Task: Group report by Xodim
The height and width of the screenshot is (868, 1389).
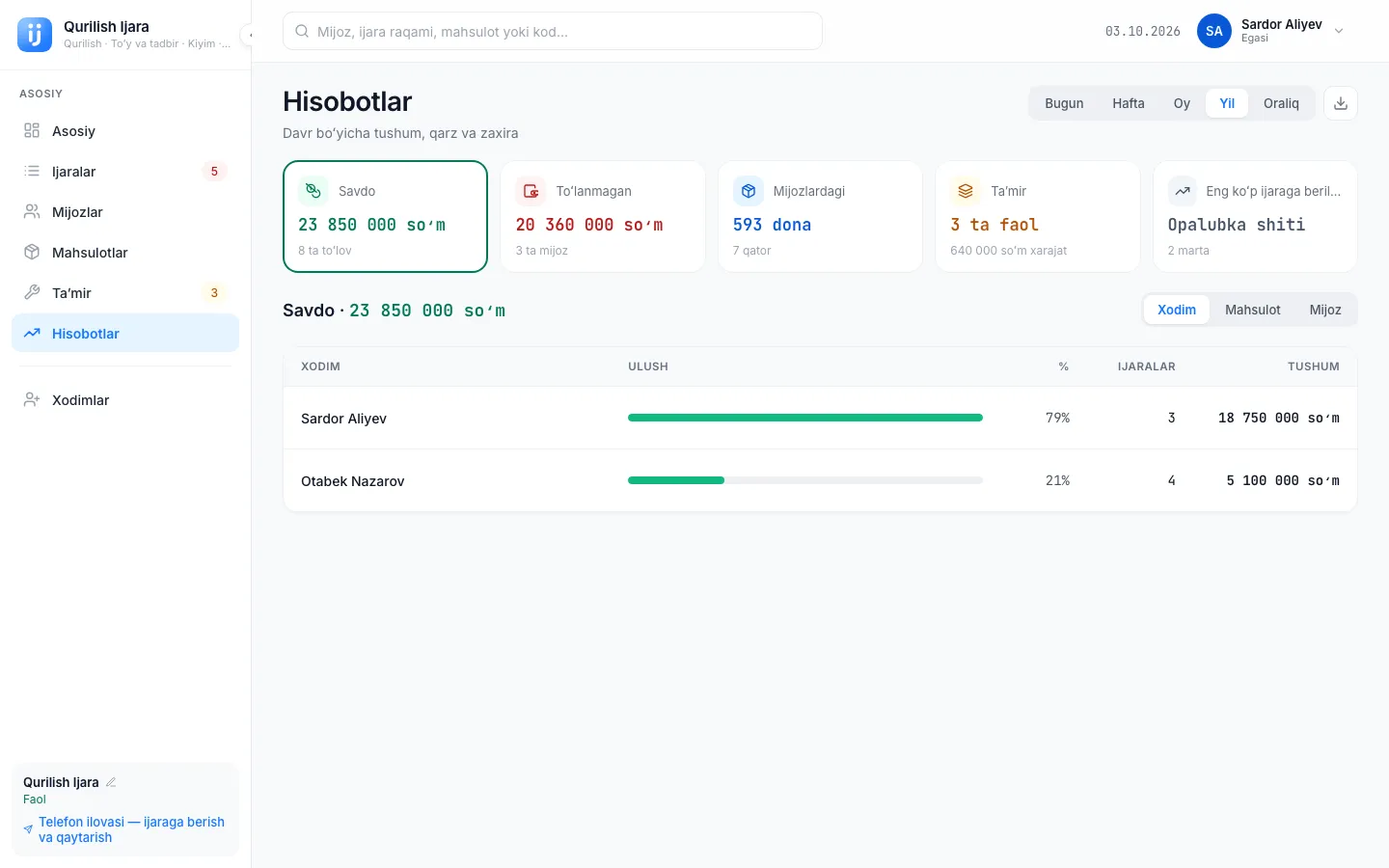Action: 1177,310
